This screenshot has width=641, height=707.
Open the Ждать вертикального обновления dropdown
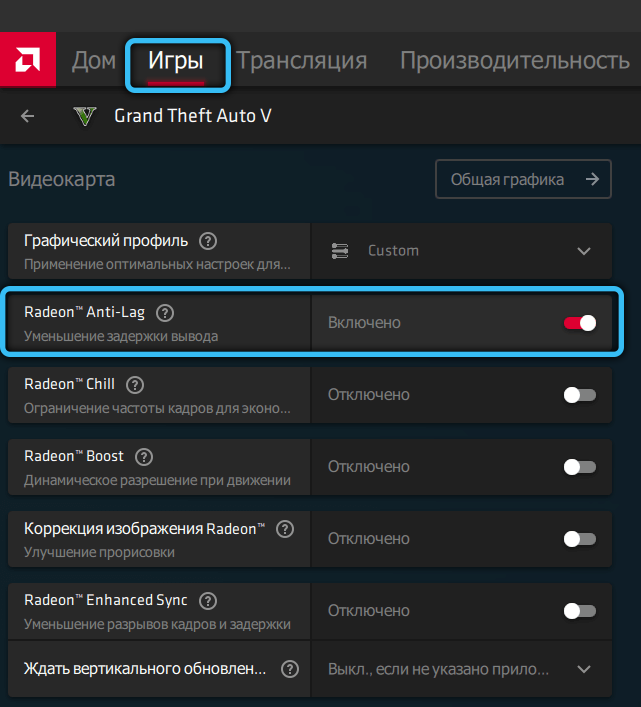461,669
